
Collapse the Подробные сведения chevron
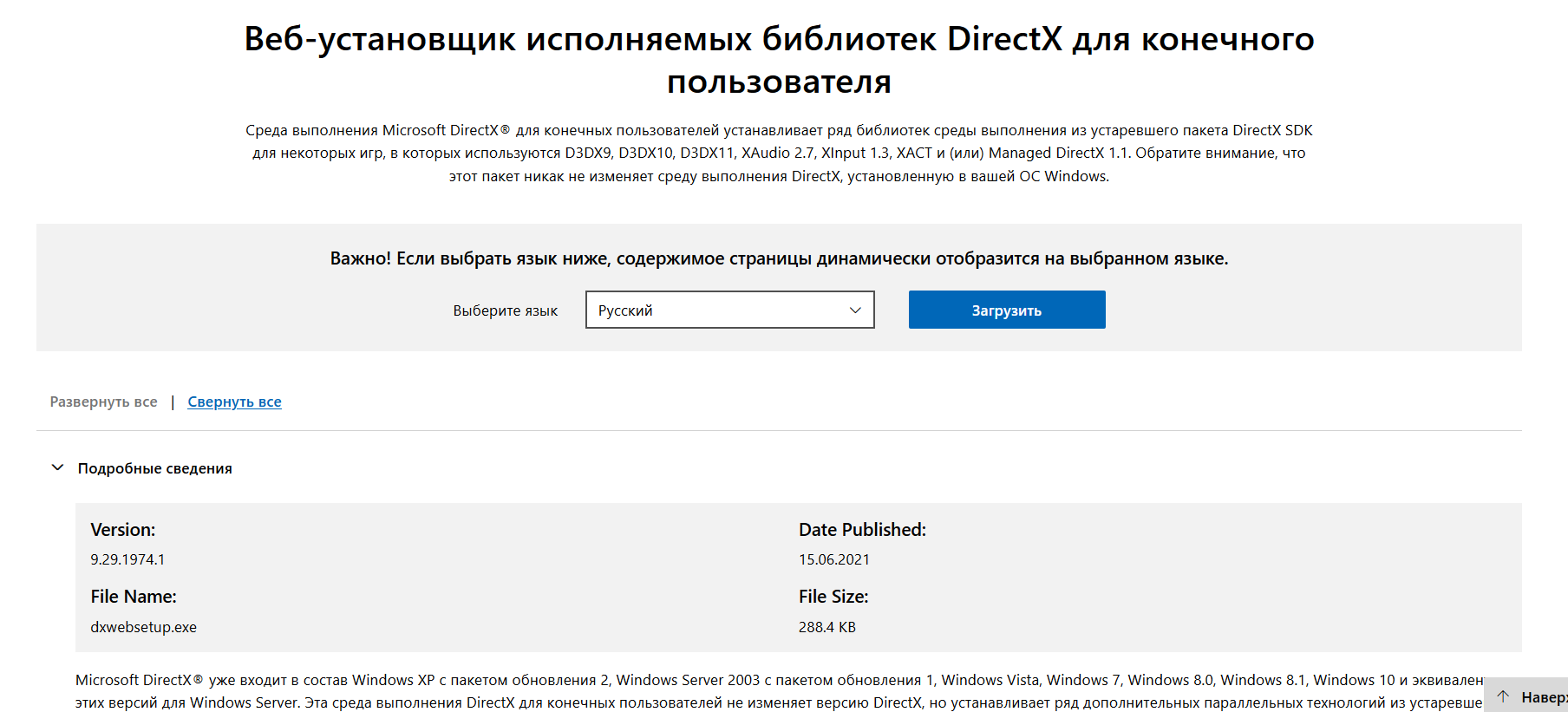(x=57, y=467)
